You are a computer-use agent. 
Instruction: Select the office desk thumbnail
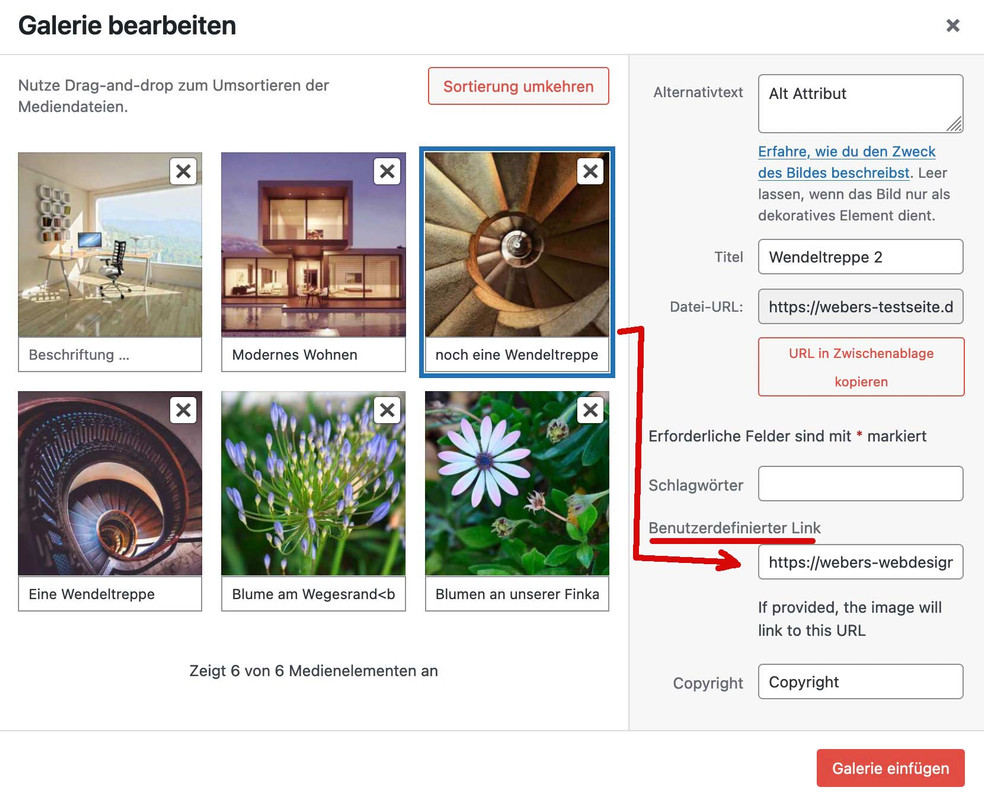tap(110, 245)
